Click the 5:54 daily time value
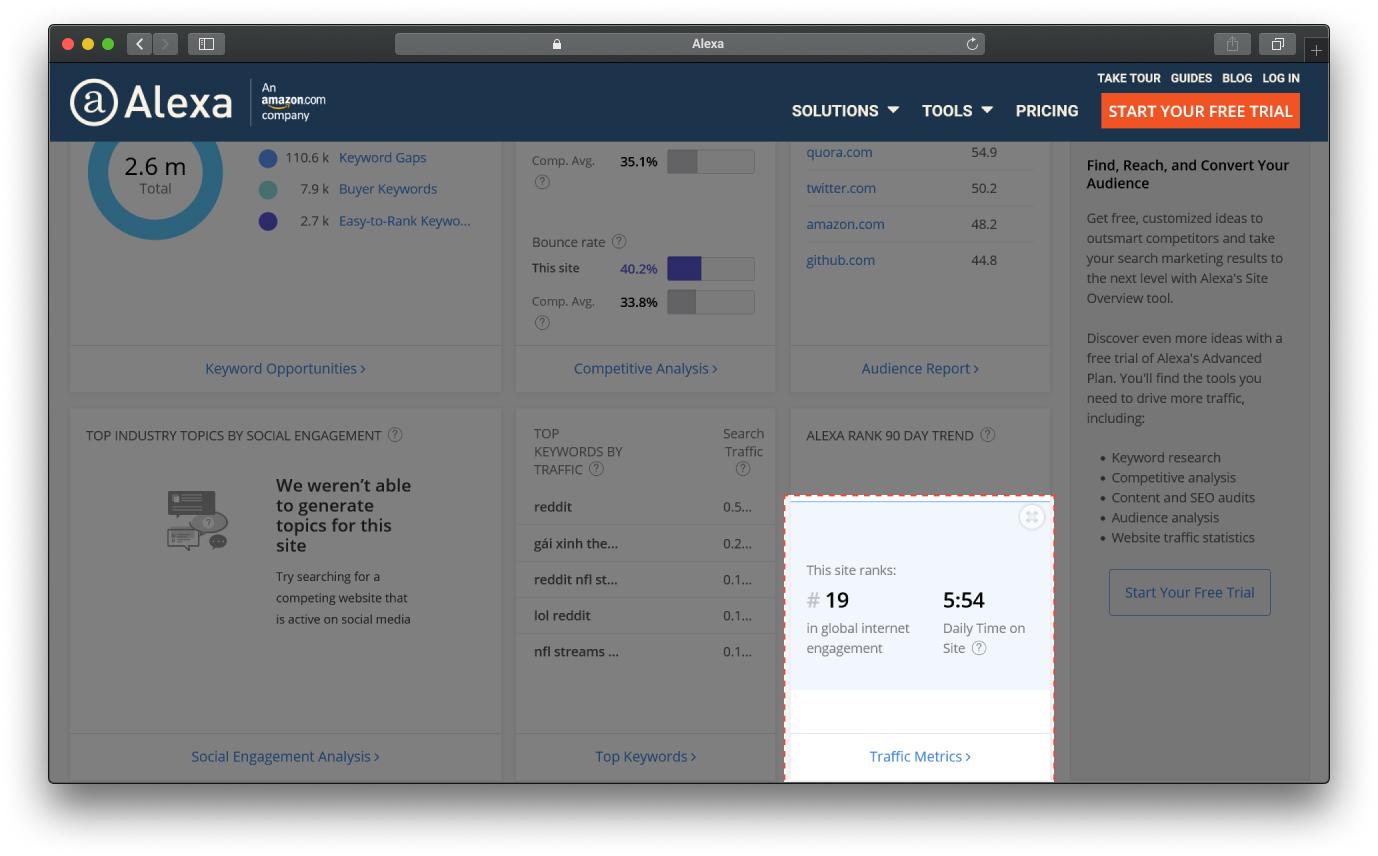This screenshot has width=1378, height=856. coord(964,600)
